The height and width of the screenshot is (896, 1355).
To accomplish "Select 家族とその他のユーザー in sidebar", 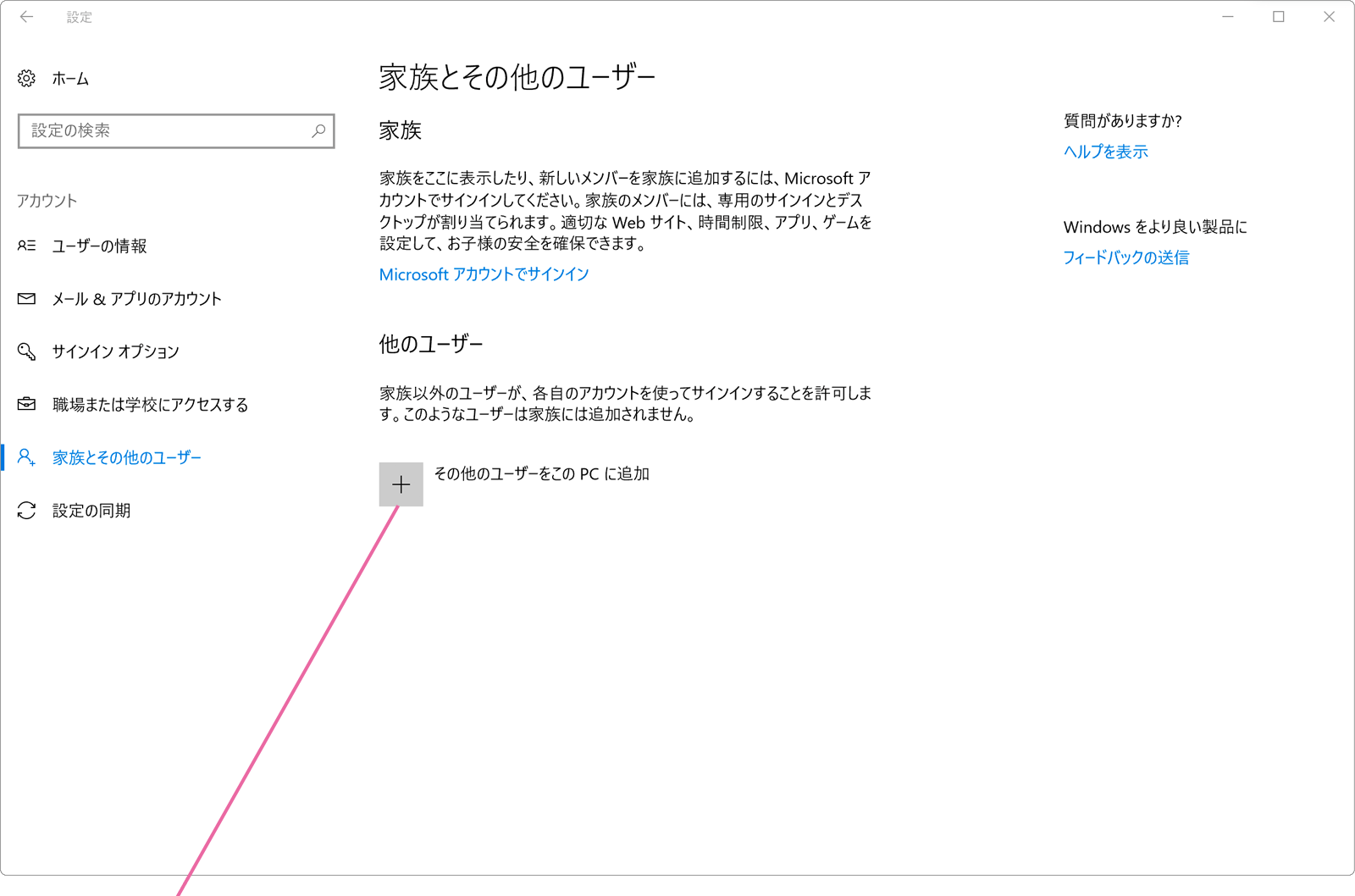I will coord(126,457).
